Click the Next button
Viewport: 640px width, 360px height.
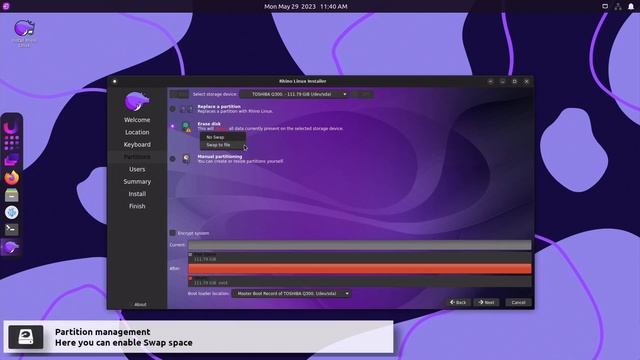(486, 302)
